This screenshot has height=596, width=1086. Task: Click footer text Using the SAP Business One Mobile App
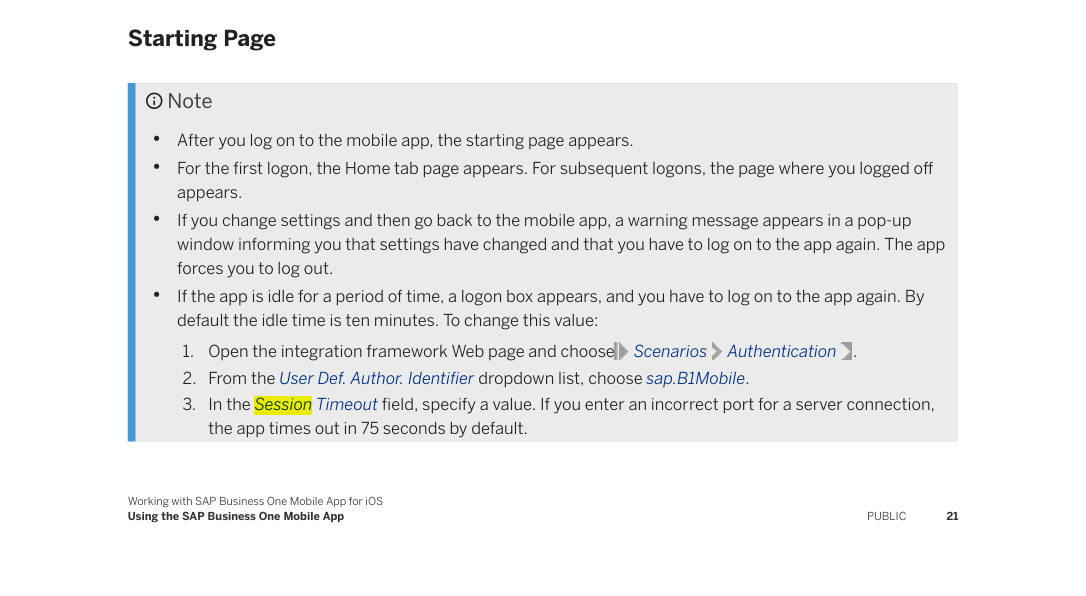point(235,516)
